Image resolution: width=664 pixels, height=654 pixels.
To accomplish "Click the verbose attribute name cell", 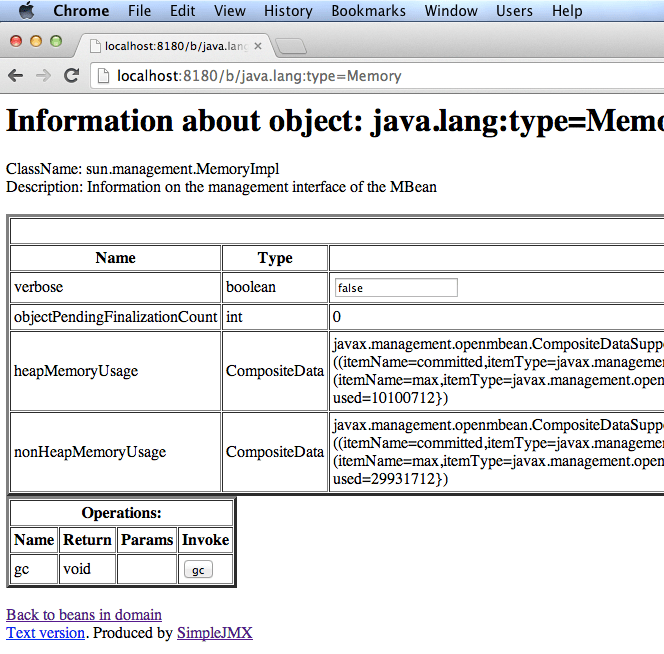I will (115, 287).
